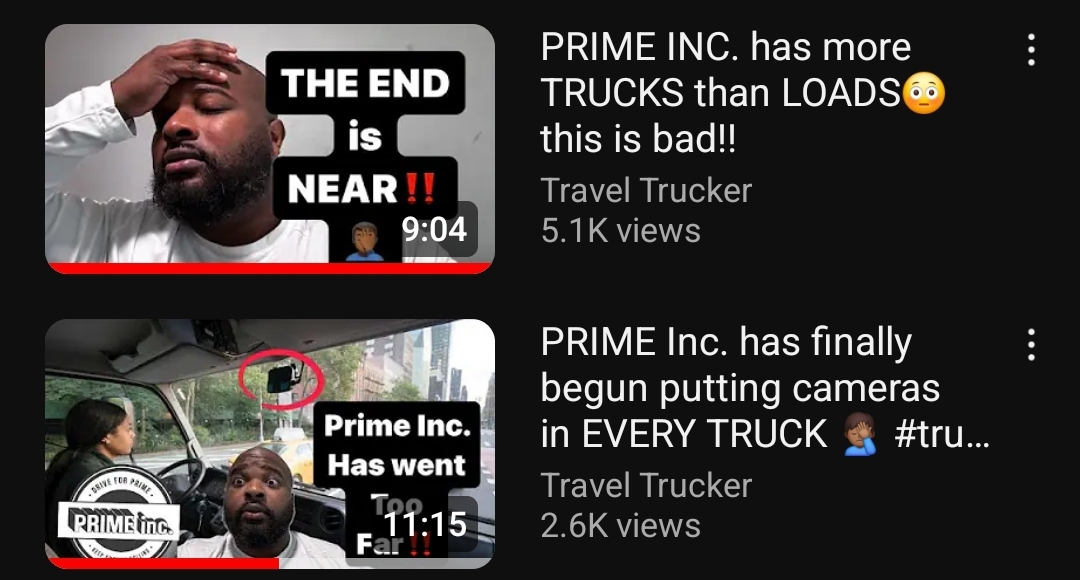The image size is (1080, 580).
Task: Open video titled PRIME Inc. has finally begun
Action: pyautogui.click(x=765, y=389)
